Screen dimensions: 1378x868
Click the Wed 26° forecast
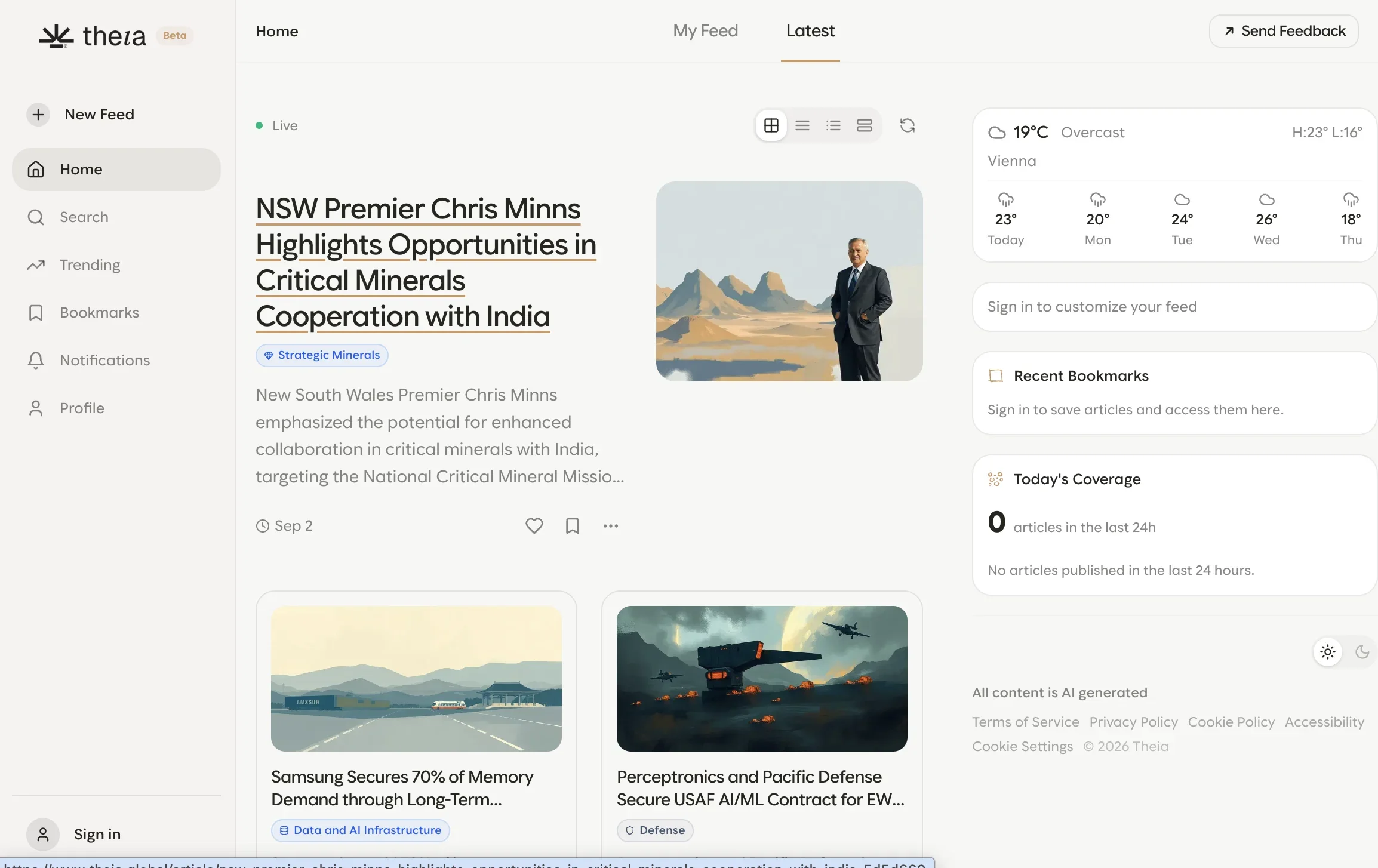coord(1266,220)
